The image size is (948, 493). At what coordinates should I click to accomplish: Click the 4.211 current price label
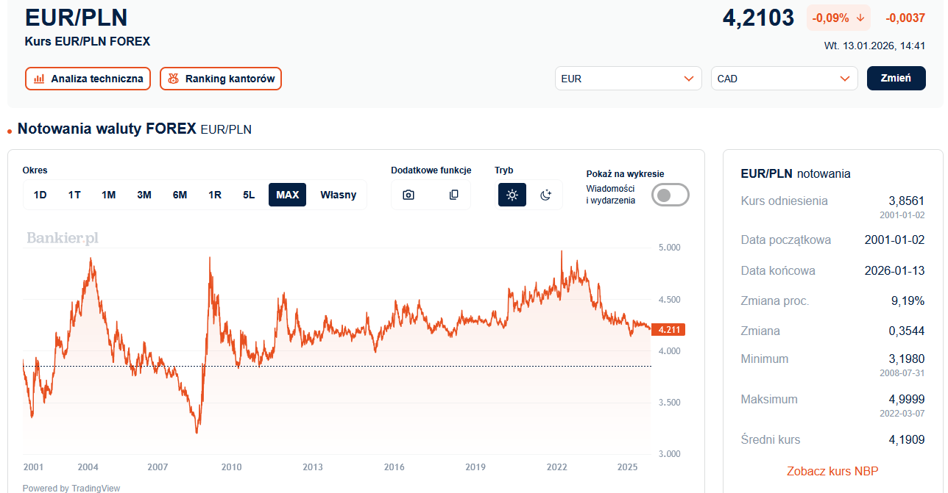667,329
